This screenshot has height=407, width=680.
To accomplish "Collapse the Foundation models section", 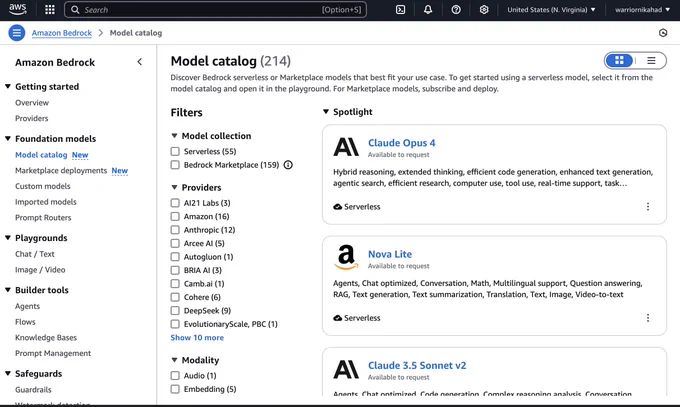I will 8,138.
